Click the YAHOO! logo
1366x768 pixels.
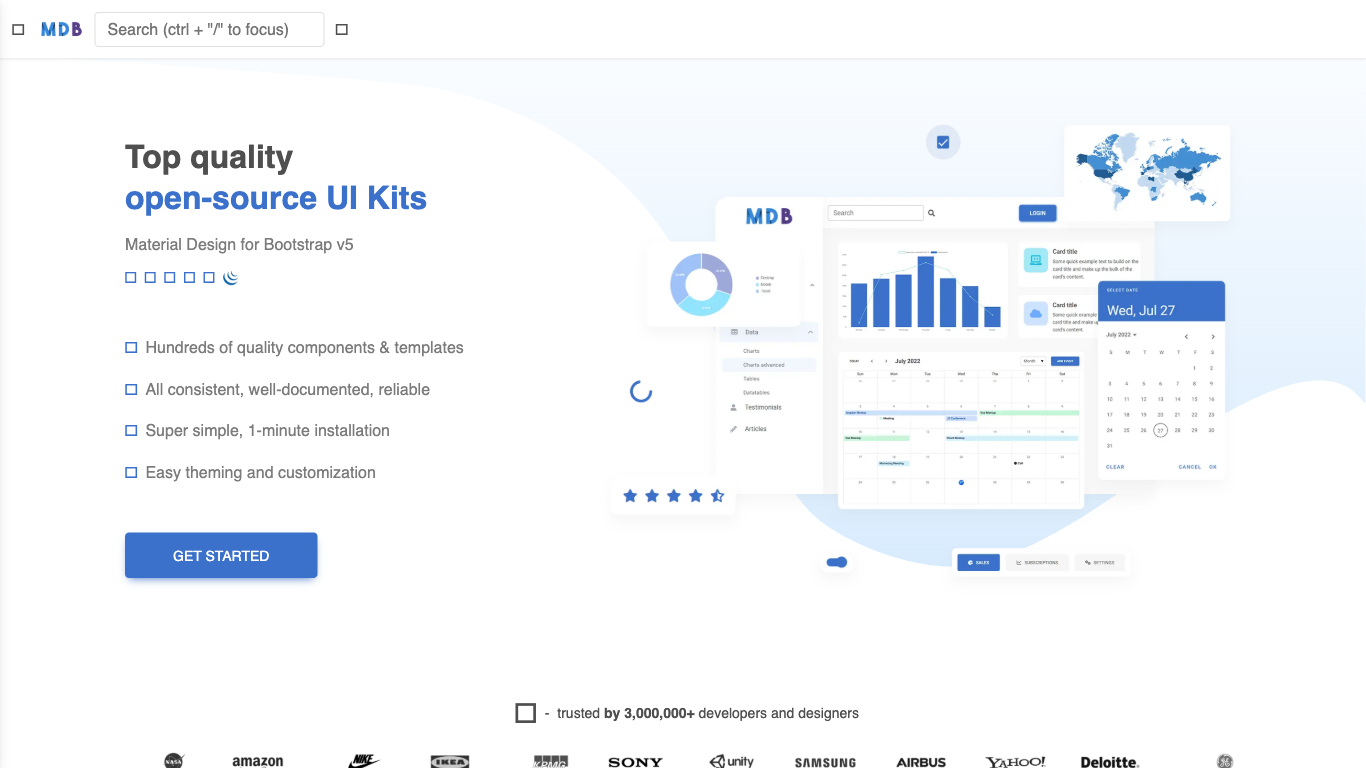pyautogui.click(x=1015, y=762)
